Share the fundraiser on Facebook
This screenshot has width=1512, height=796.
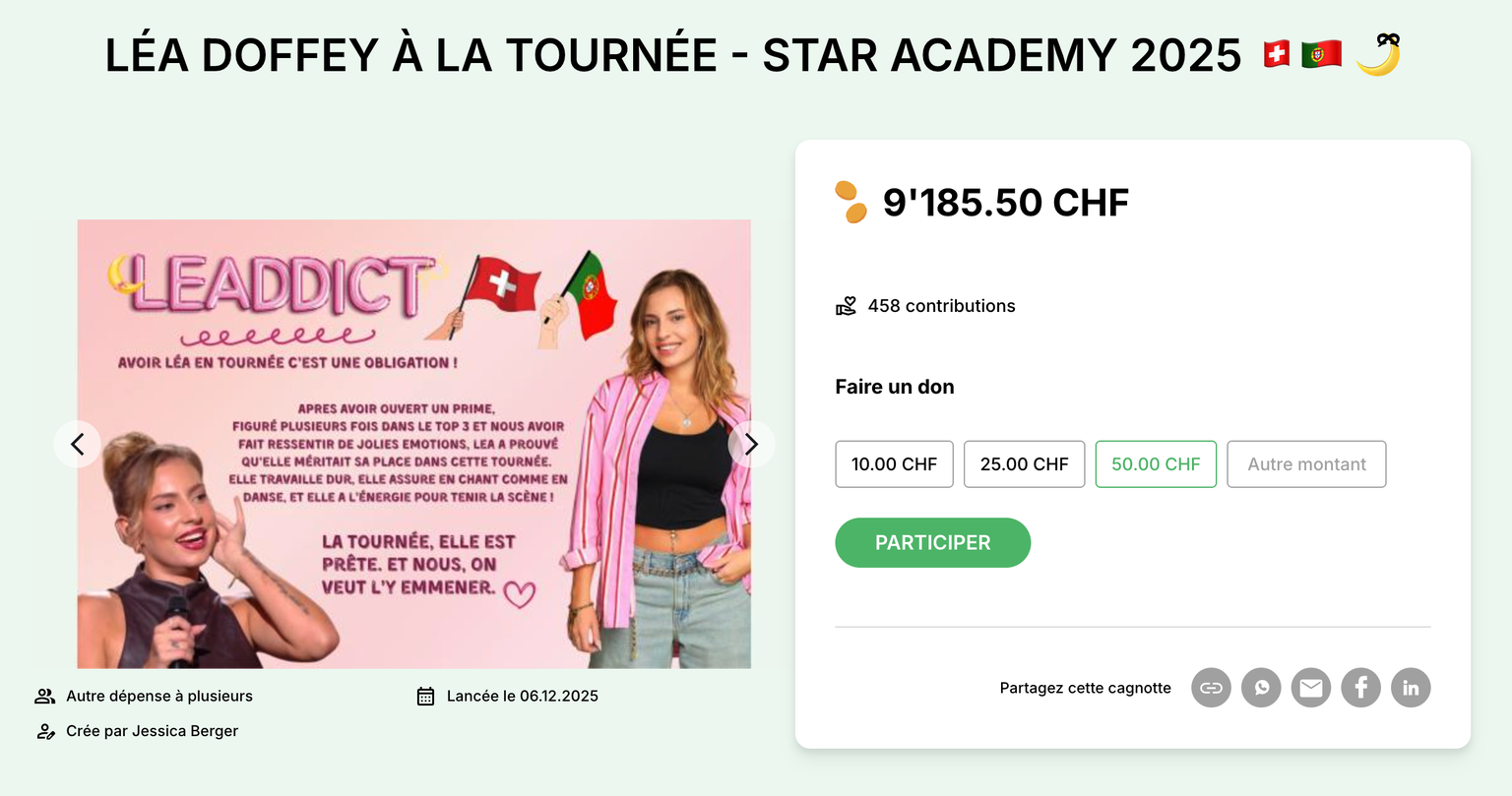point(1360,688)
